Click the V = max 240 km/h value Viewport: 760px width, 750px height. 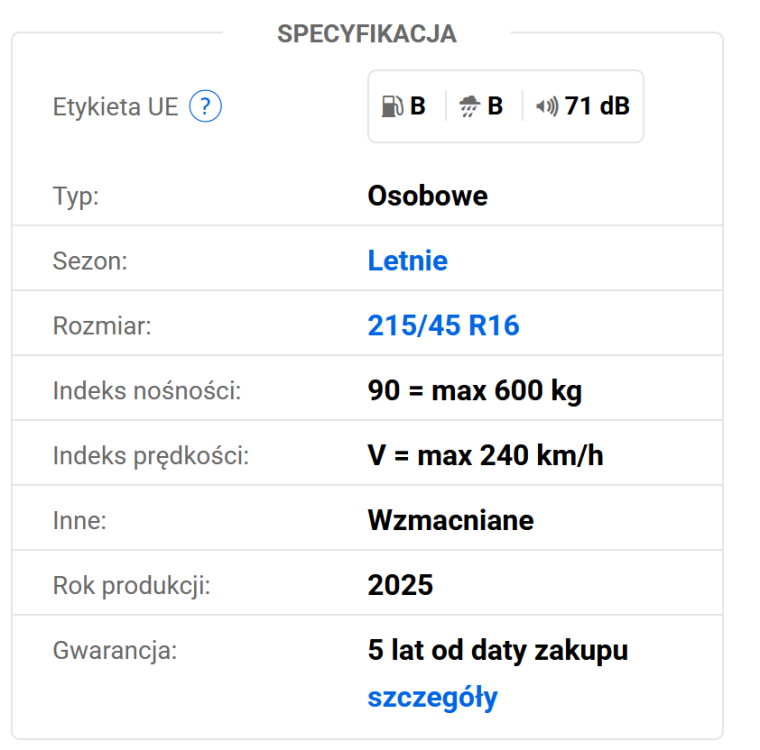[485, 456]
